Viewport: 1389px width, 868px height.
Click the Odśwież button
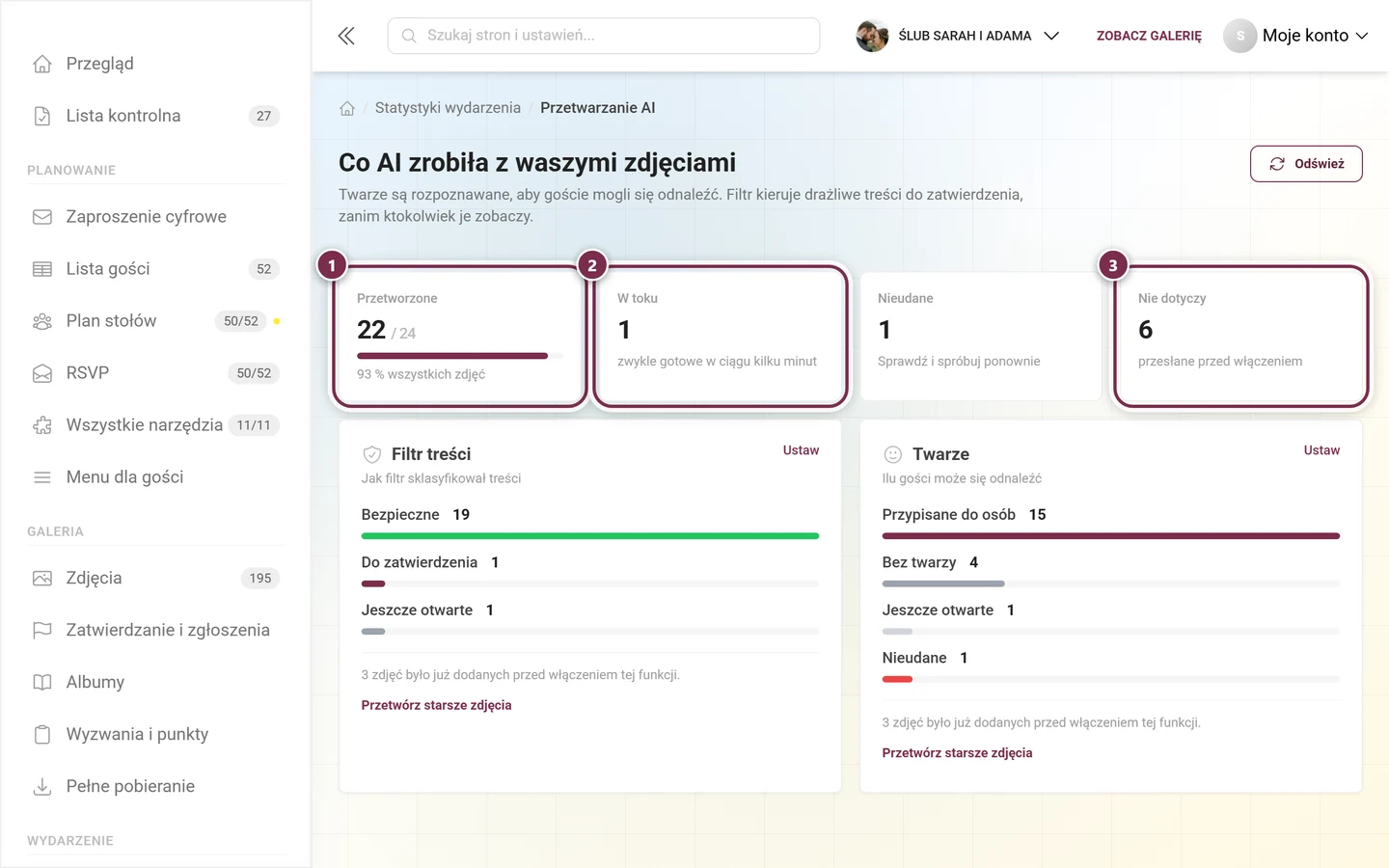coord(1306,164)
